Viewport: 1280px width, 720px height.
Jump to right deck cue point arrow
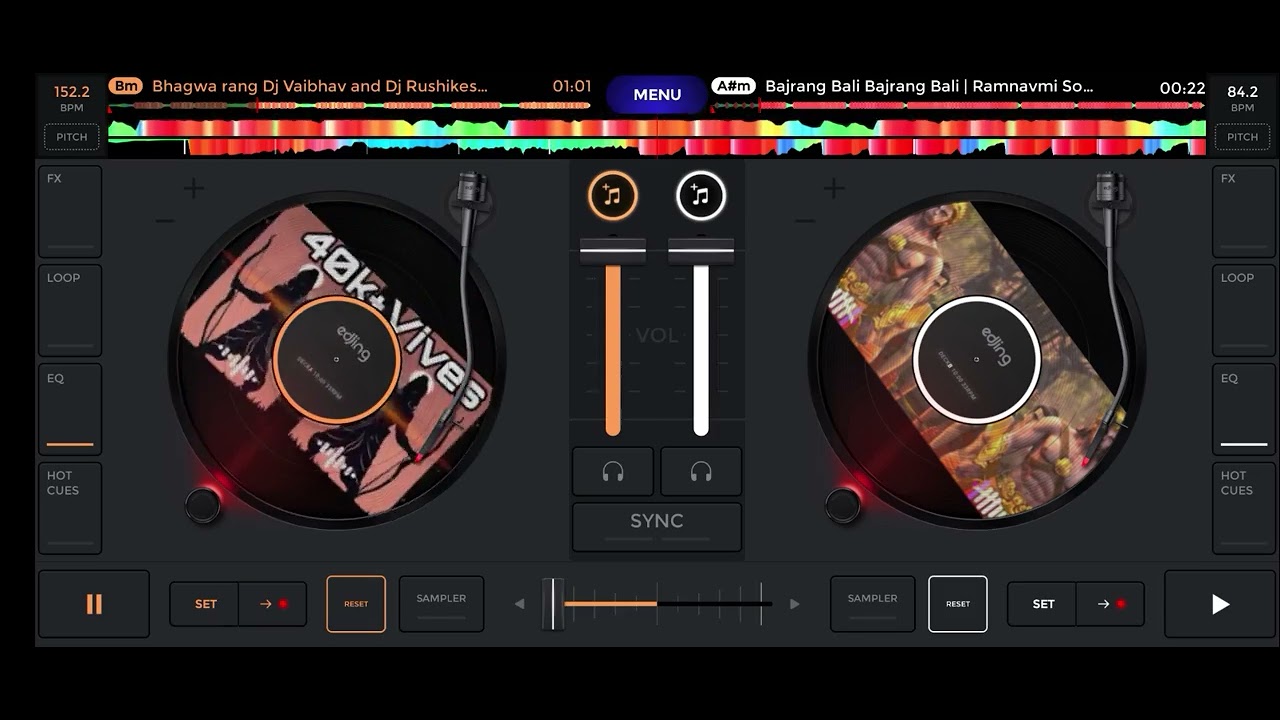1111,604
